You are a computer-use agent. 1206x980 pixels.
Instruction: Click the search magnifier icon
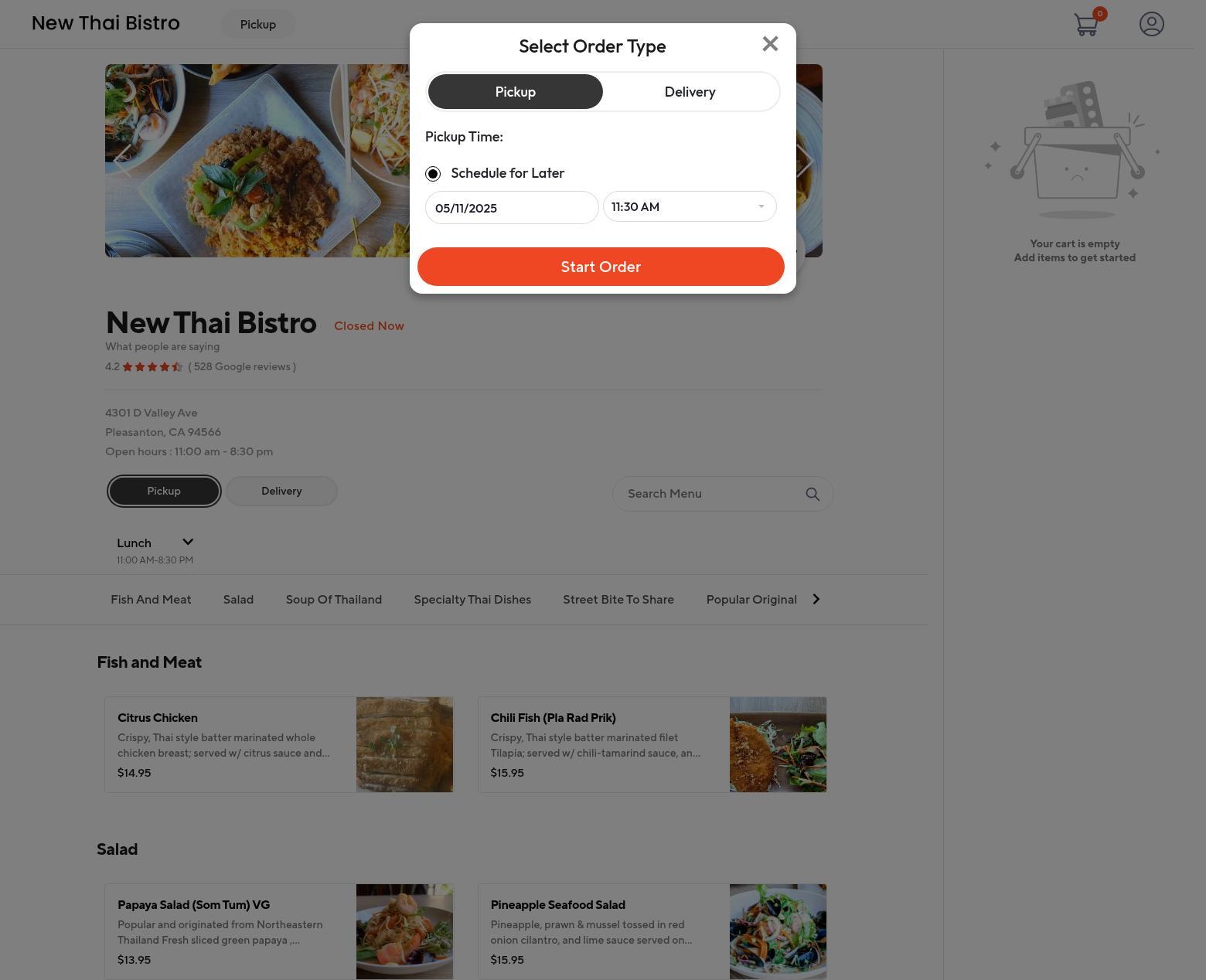click(813, 494)
